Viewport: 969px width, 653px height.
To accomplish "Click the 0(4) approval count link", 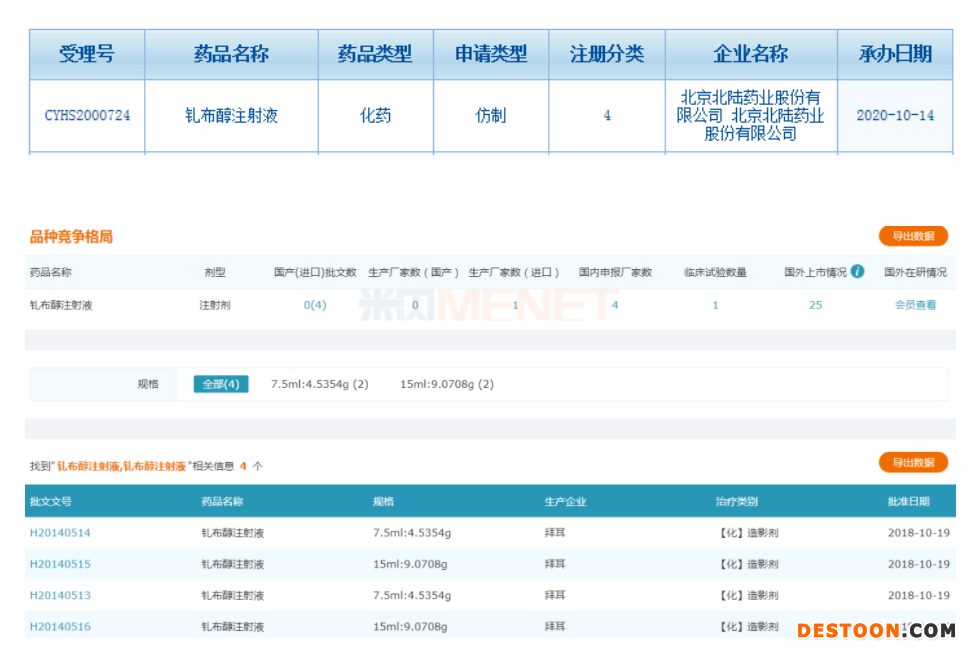I will (315, 305).
